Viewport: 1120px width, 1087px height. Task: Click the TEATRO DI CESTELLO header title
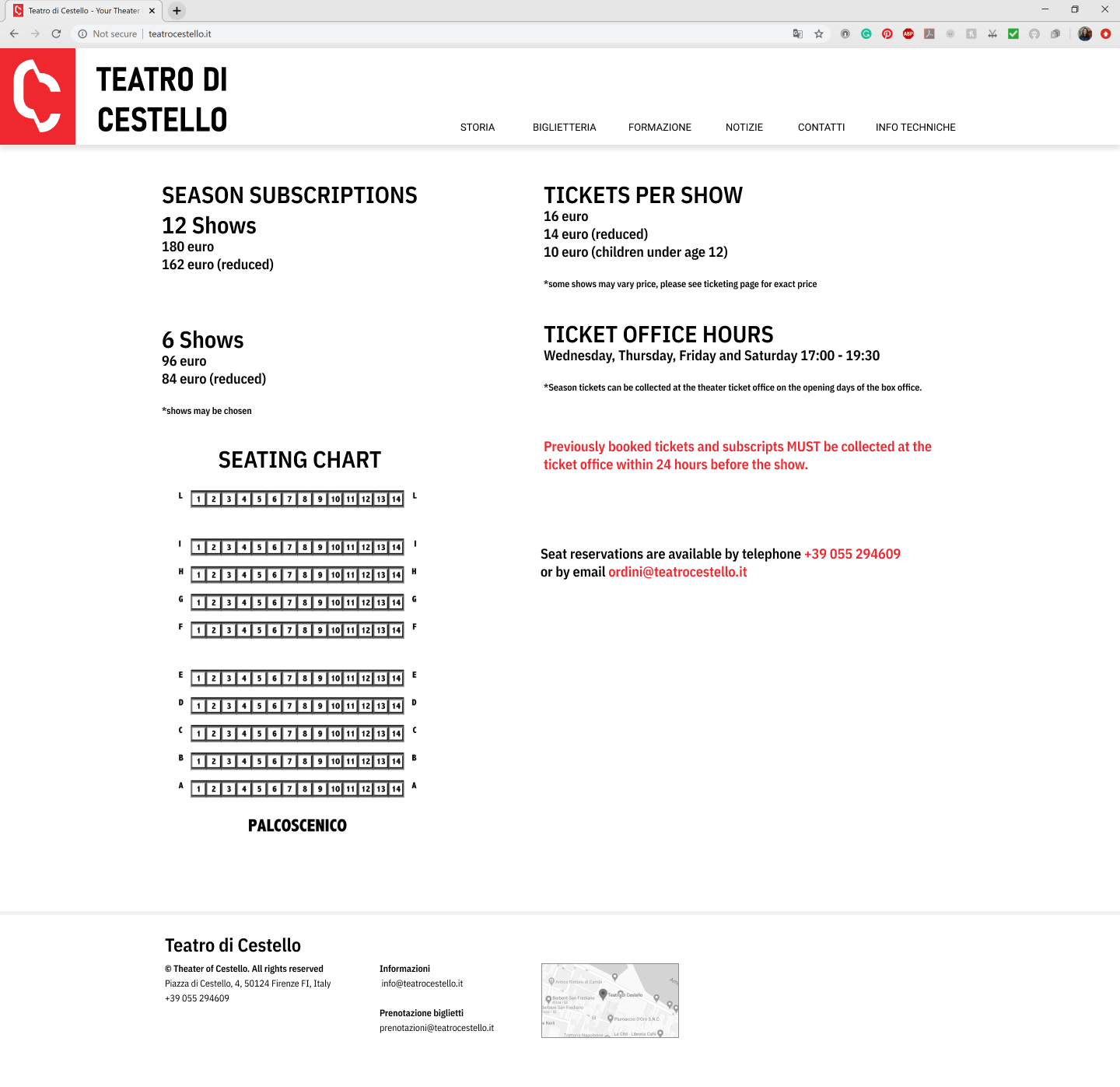point(162,100)
